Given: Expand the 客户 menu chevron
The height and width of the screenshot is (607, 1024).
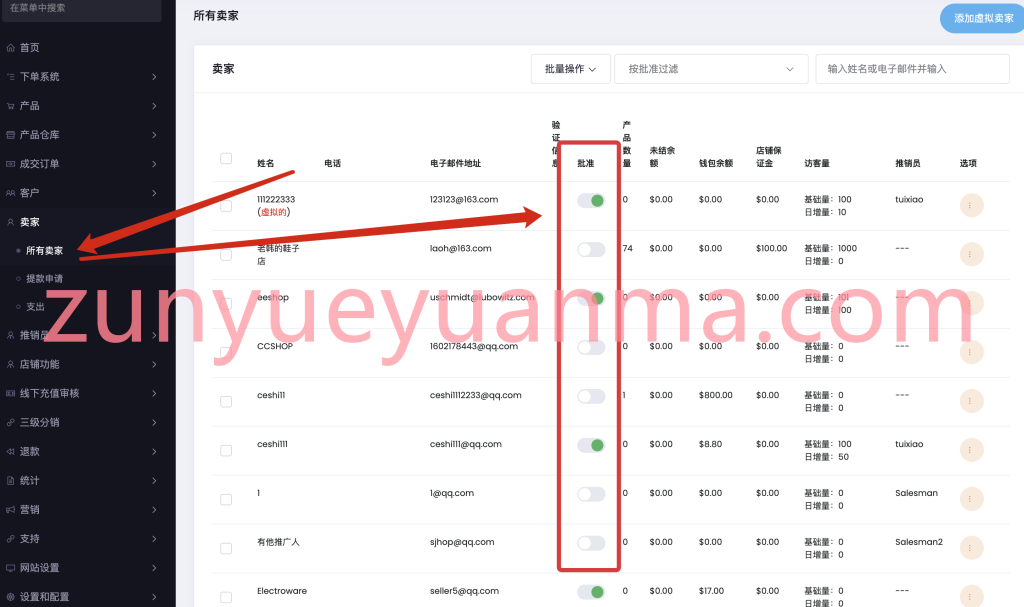Looking at the screenshot, I should pyautogui.click(x=154, y=193).
